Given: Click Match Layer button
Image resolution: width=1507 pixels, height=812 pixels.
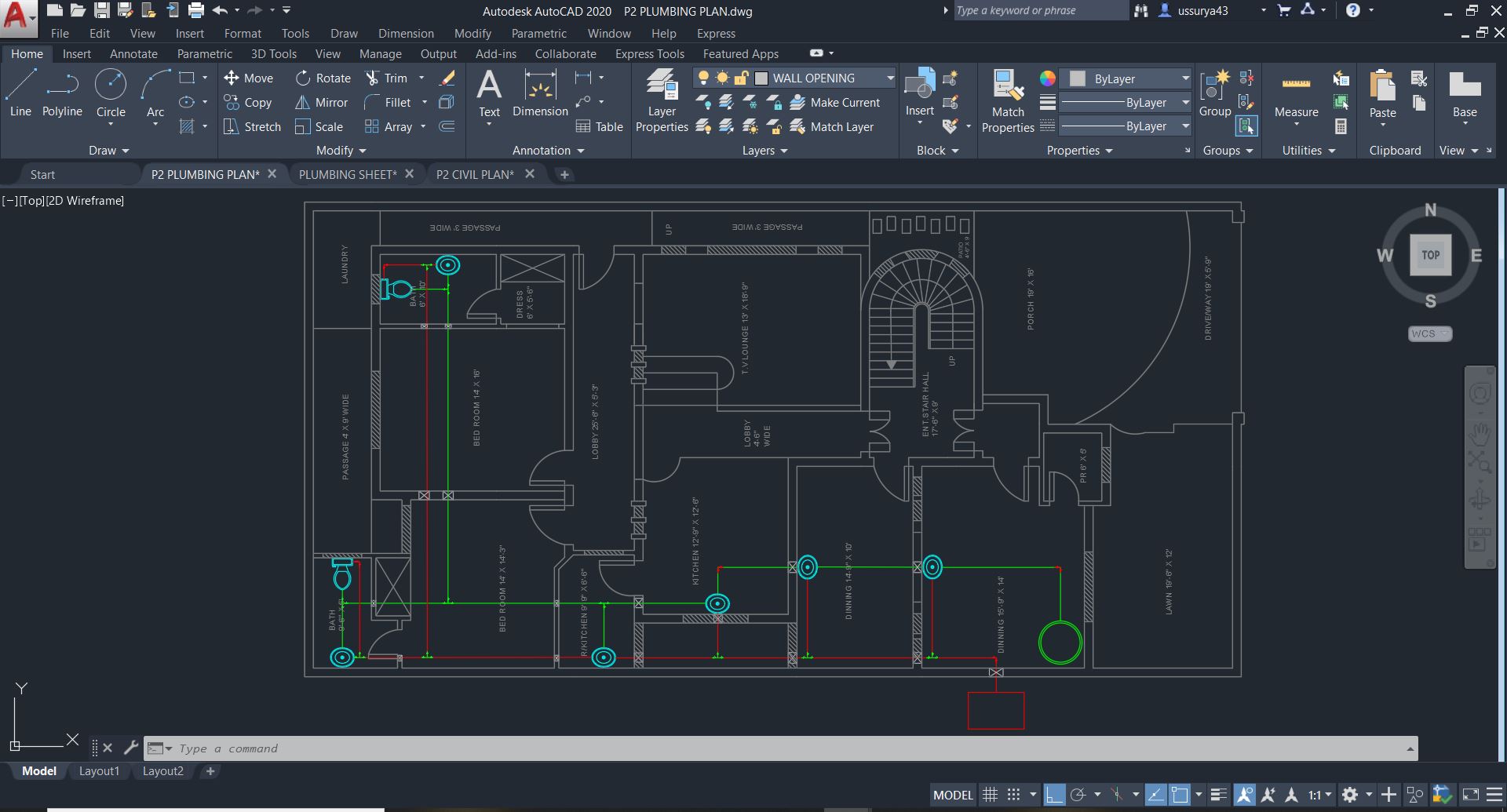Looking at the screenshot, I should coord(832,126).
